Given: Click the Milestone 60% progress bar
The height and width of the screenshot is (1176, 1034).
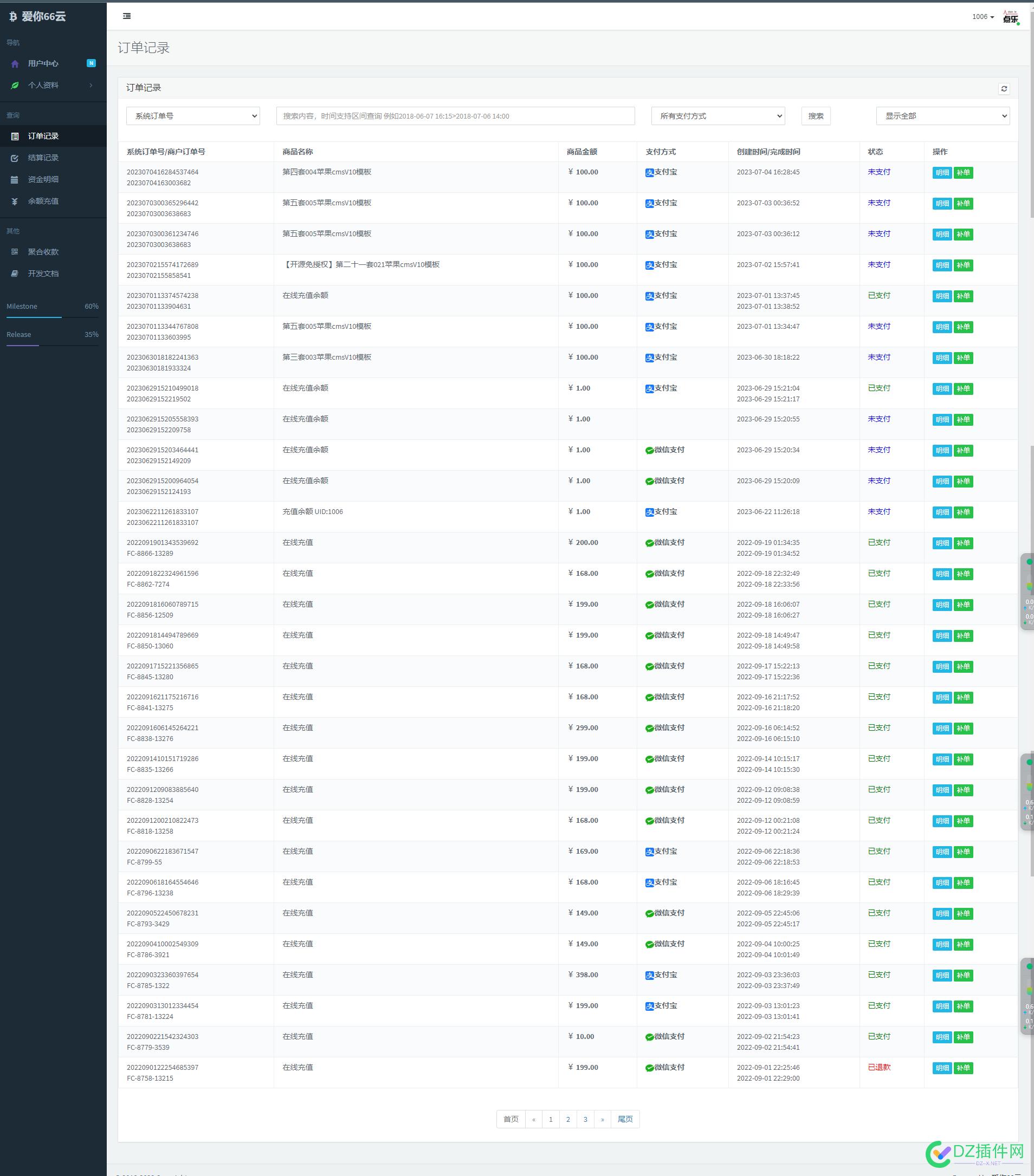Looking at the screenshot, I should point(53,317).
